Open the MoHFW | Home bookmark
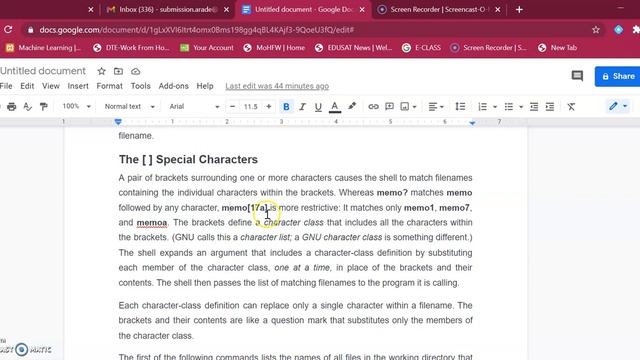 click(274, 48)
